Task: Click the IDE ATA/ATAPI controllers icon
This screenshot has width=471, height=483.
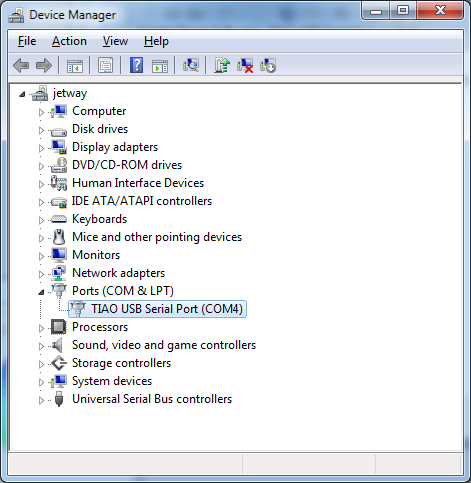Action: pyautogui.click(x=59, y=202)
